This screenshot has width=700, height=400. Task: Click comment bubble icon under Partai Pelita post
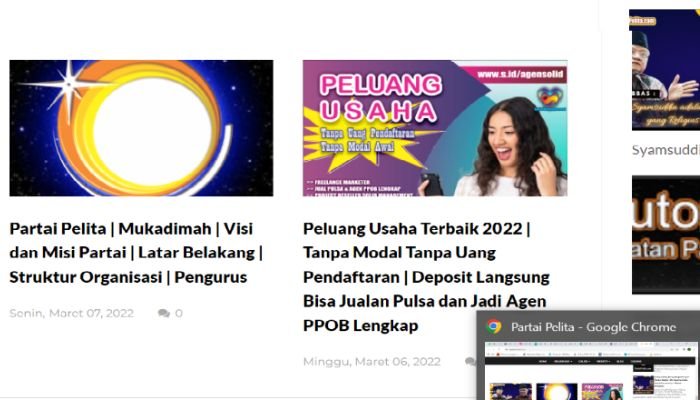164,313
